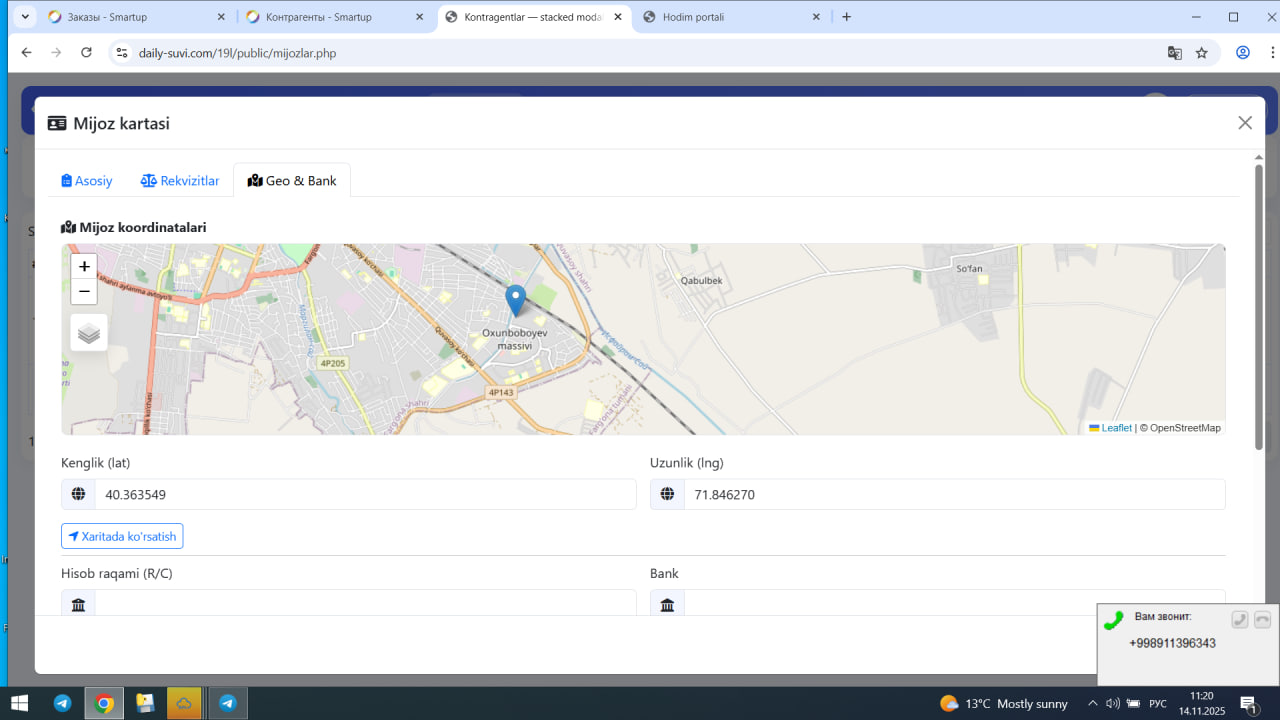Select the Geo & Bank tab
The height and width of the screenshot is (720, 1280).
[x=292, y=181]
